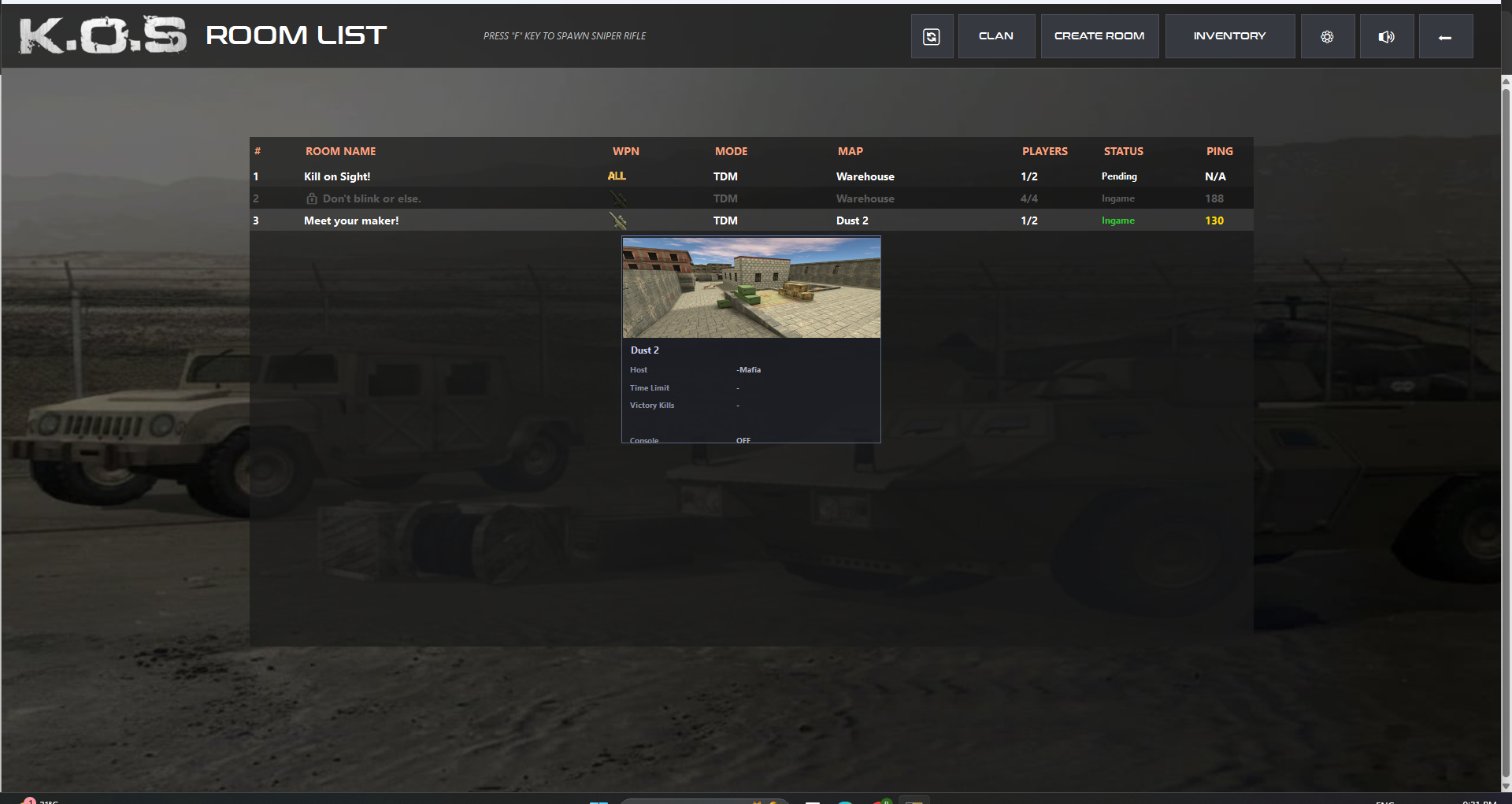Click the Dust 2 map preview thumbnail
The image size is (1512, 804).
[751, 287]
